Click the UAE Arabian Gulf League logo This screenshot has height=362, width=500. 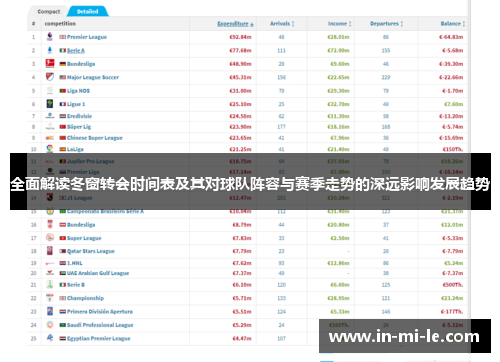50,273
